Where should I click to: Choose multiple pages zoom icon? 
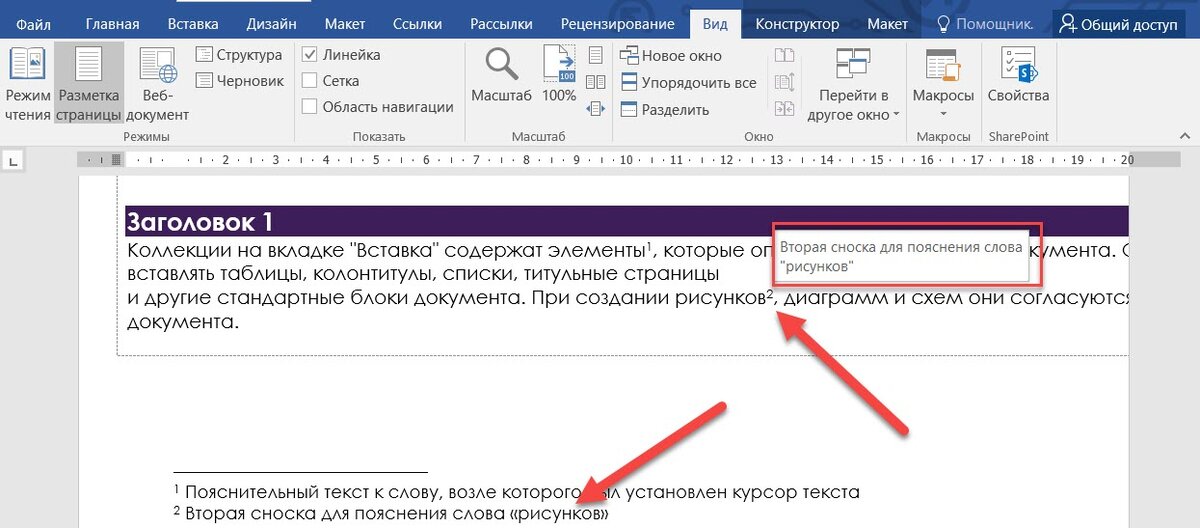596,82
